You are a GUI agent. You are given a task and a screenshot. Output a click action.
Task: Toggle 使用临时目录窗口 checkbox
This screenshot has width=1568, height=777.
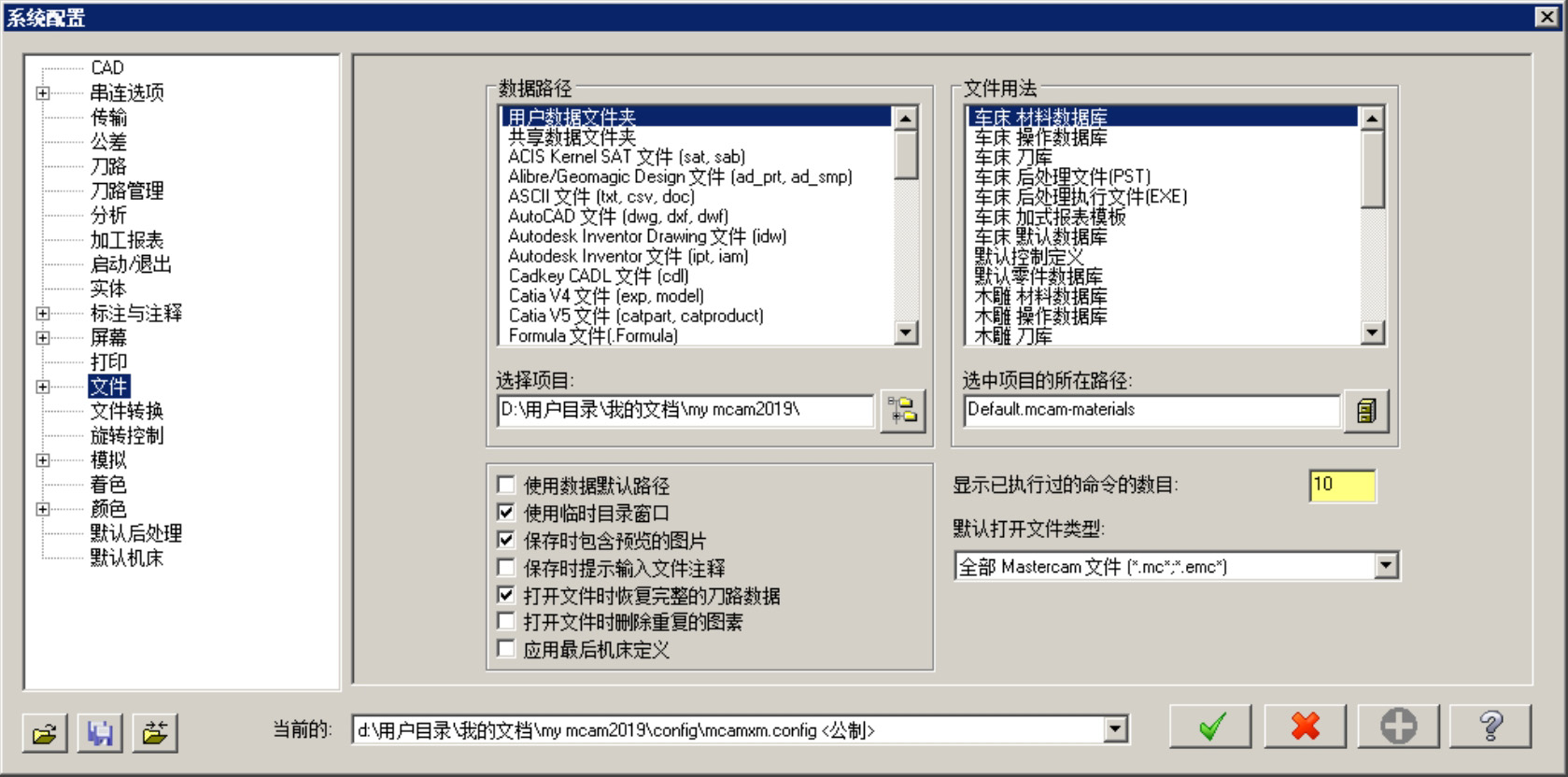click(506, 513)
